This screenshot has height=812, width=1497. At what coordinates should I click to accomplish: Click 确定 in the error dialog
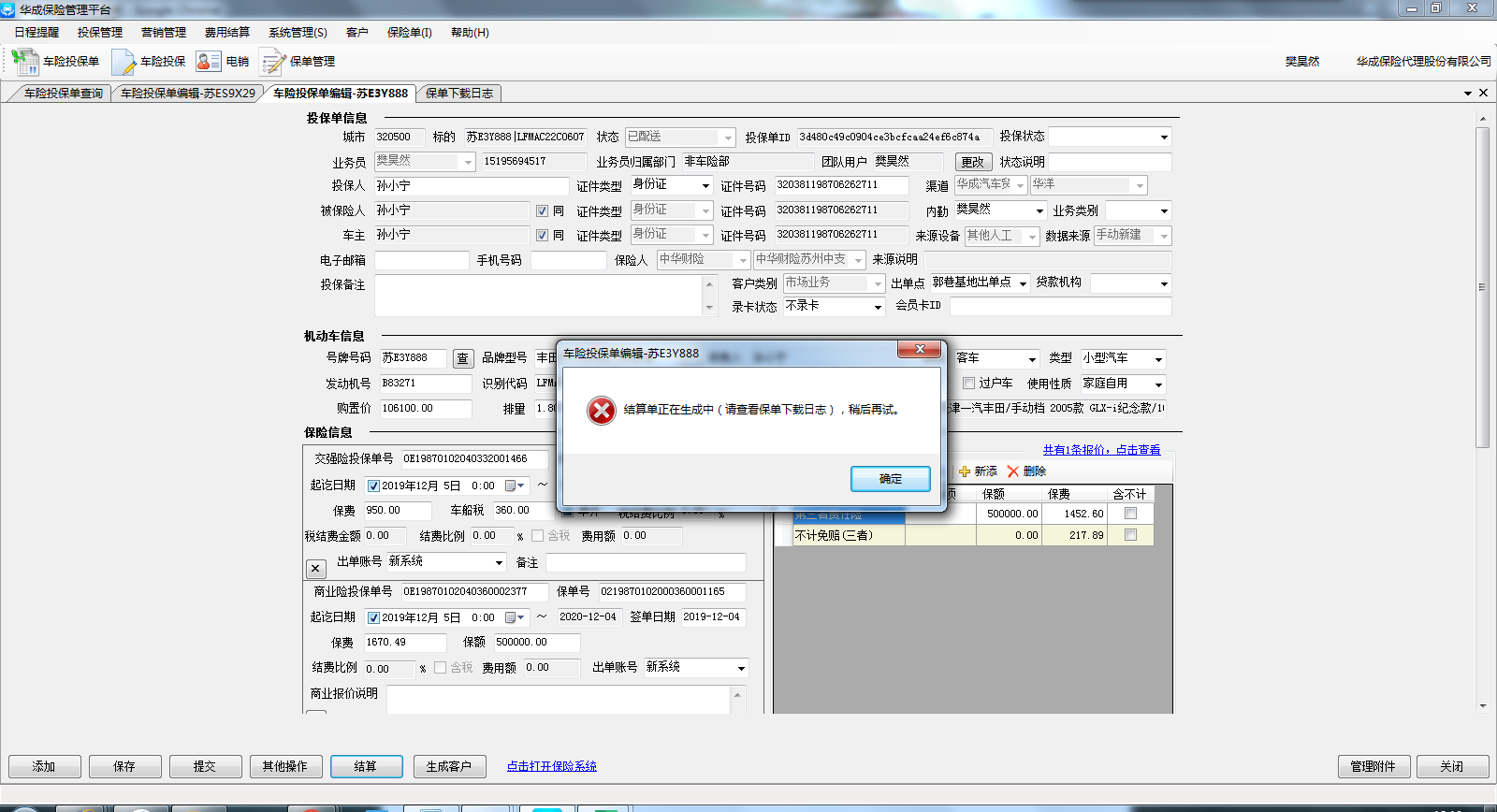pyautogui.click(x=890, y=479)
